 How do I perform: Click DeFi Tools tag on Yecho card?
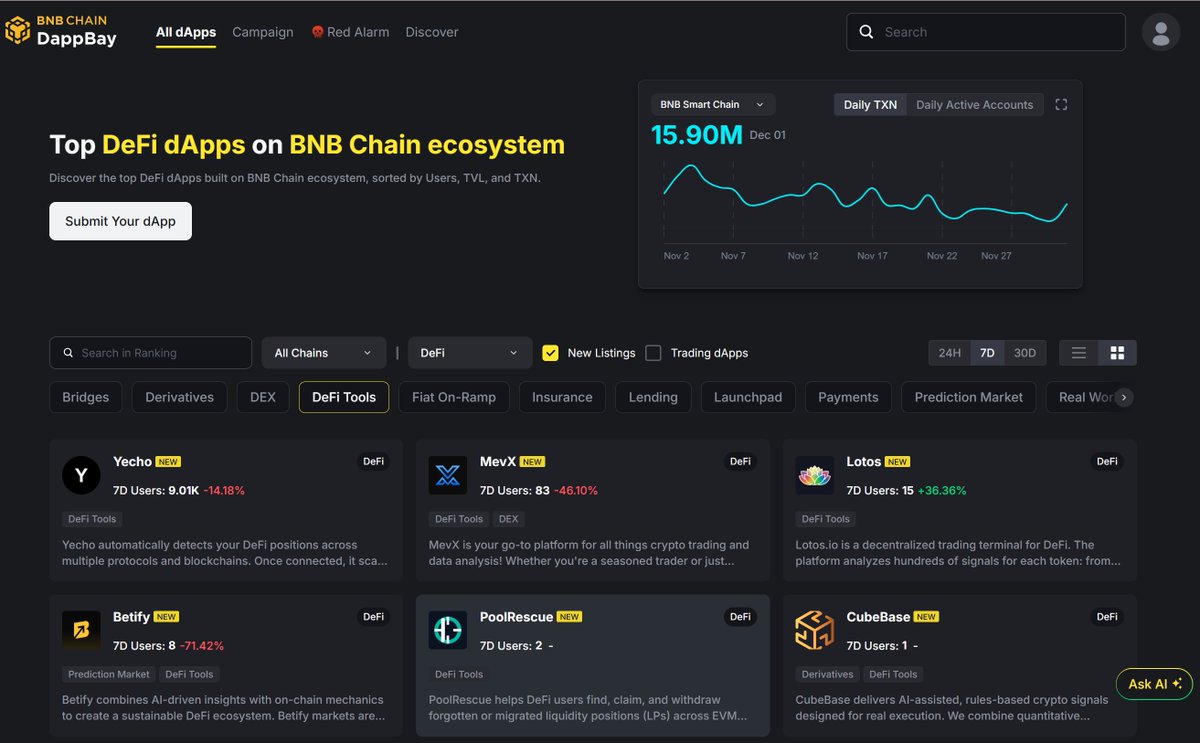tap(92, 519)
